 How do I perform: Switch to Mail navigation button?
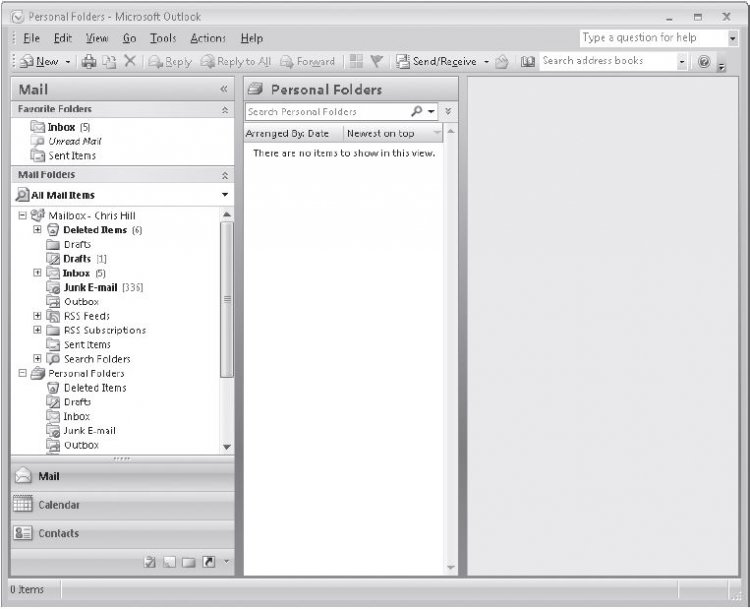coord(122,477)
